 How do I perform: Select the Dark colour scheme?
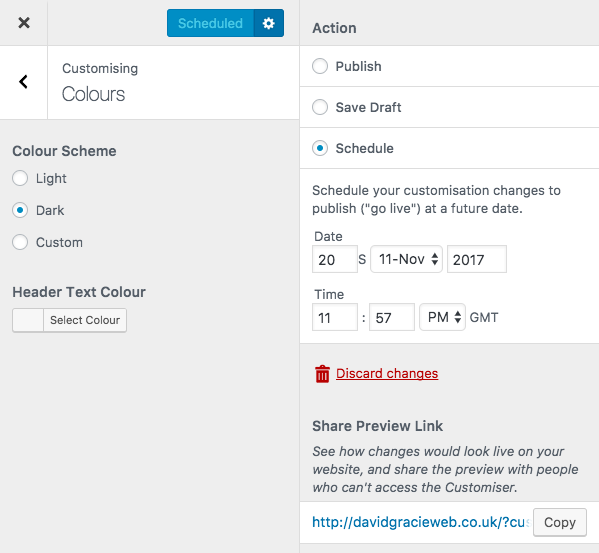click(20, 210)
